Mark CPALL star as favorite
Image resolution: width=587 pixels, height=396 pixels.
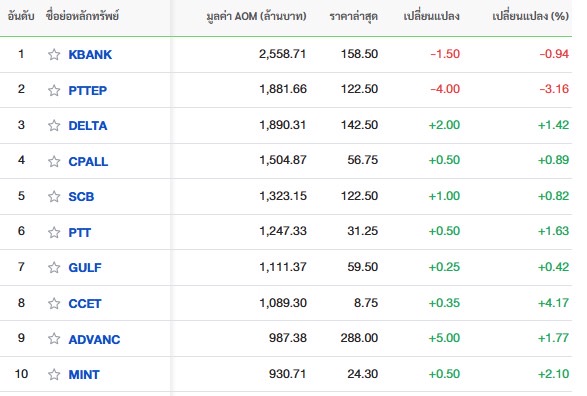click(x=54, y=161)
